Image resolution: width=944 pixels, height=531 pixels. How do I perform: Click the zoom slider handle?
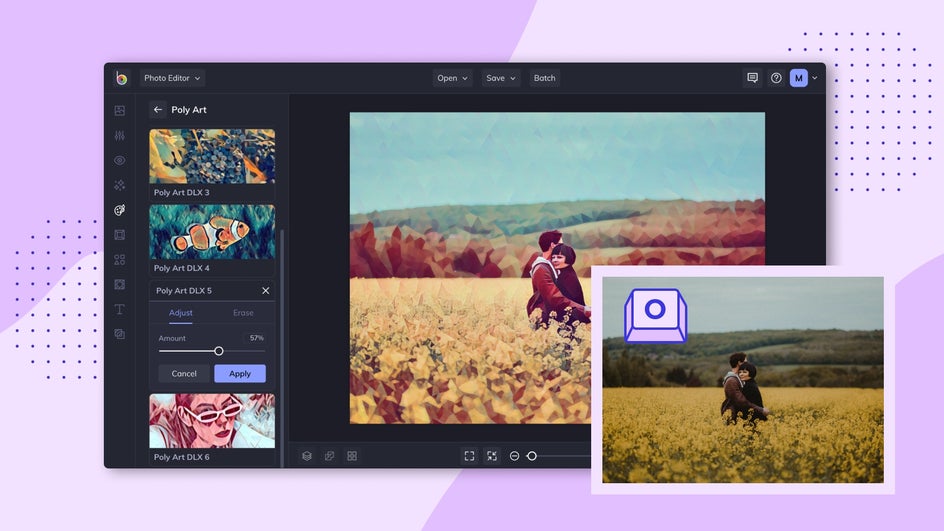coord(532,456)
